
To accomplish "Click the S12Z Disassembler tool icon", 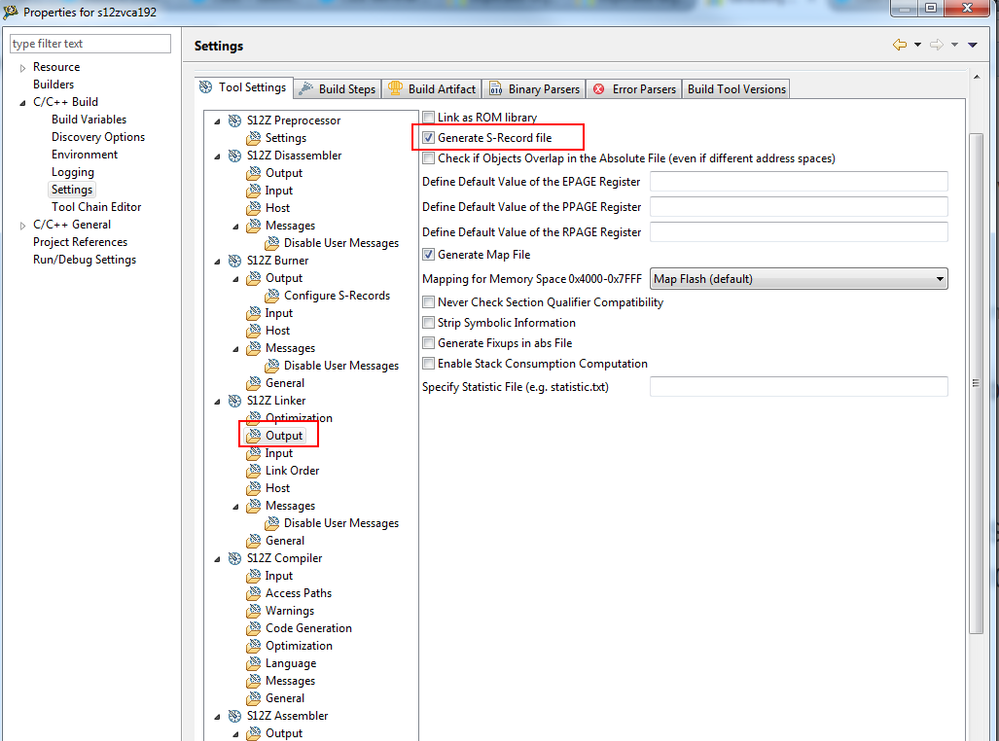I will click(235, 155).
